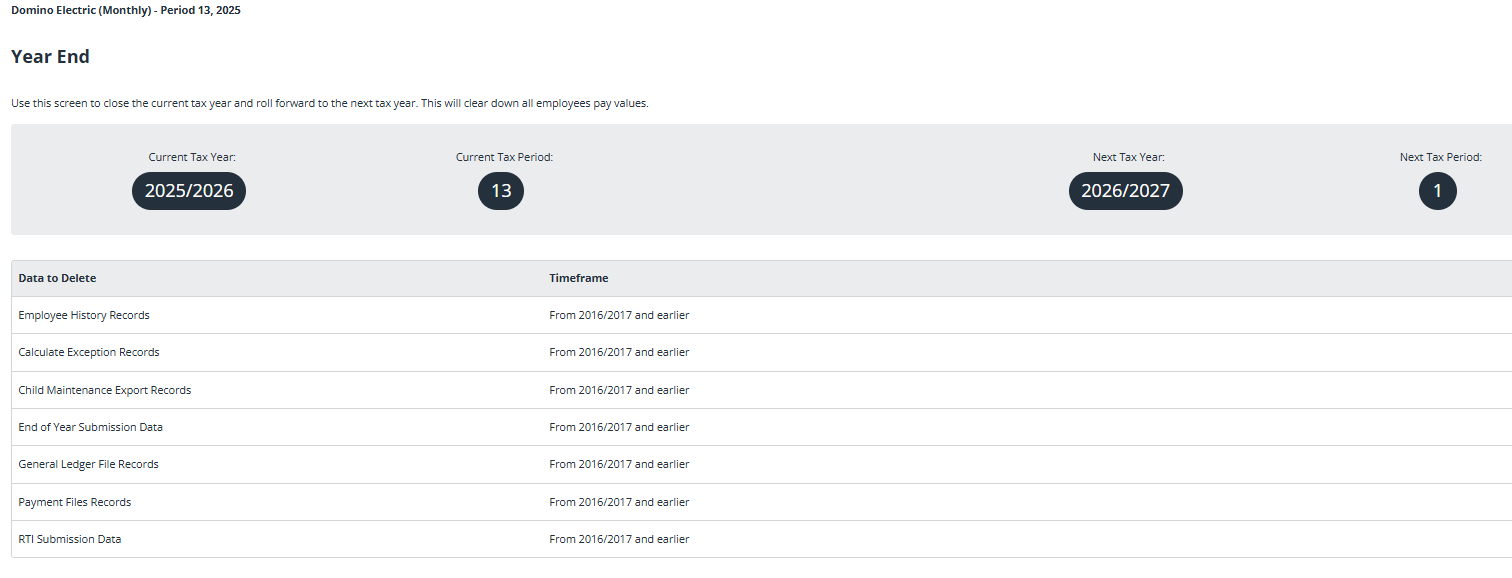The height and width of the screenshot is (578, 1512).
Task: Click the Next Tax Year label
Action: pyautogui.click(x=1128, y=157)
